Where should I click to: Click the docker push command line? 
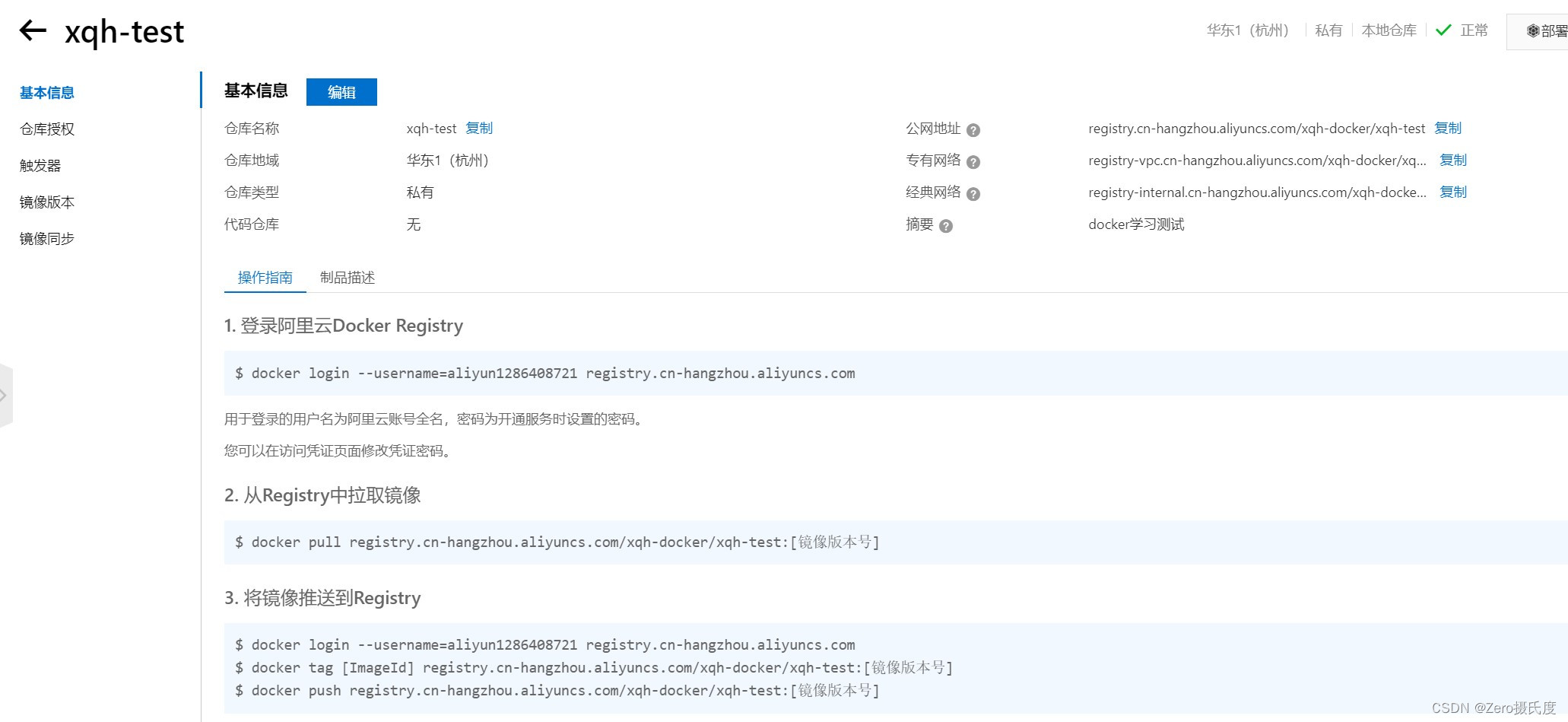click(x=557, y=691)
